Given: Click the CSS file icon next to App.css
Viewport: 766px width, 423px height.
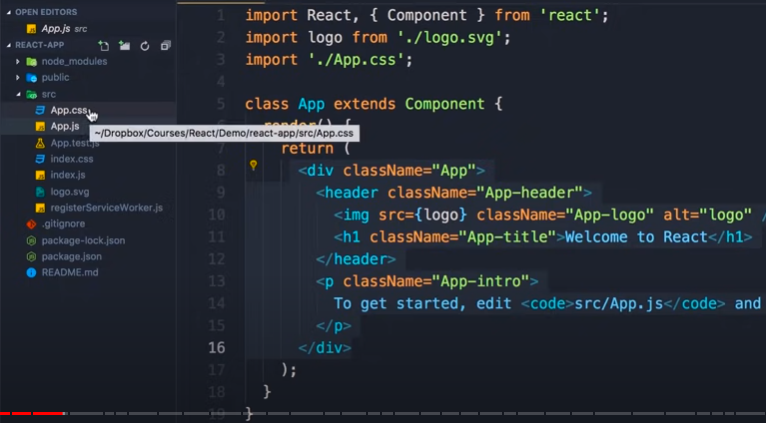Looking at the screenshot, I should 41,110.
